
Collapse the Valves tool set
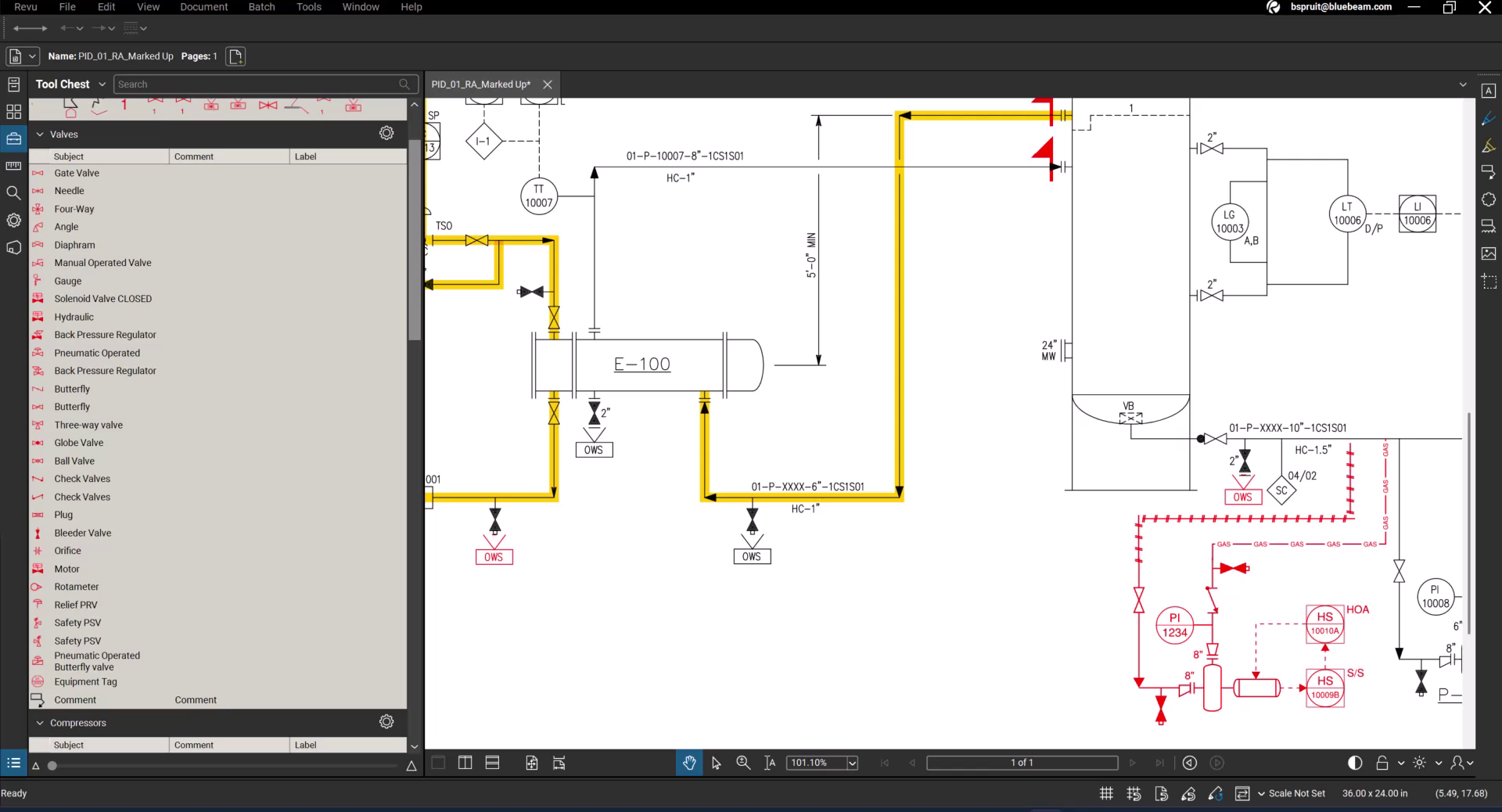coord(40,135)
